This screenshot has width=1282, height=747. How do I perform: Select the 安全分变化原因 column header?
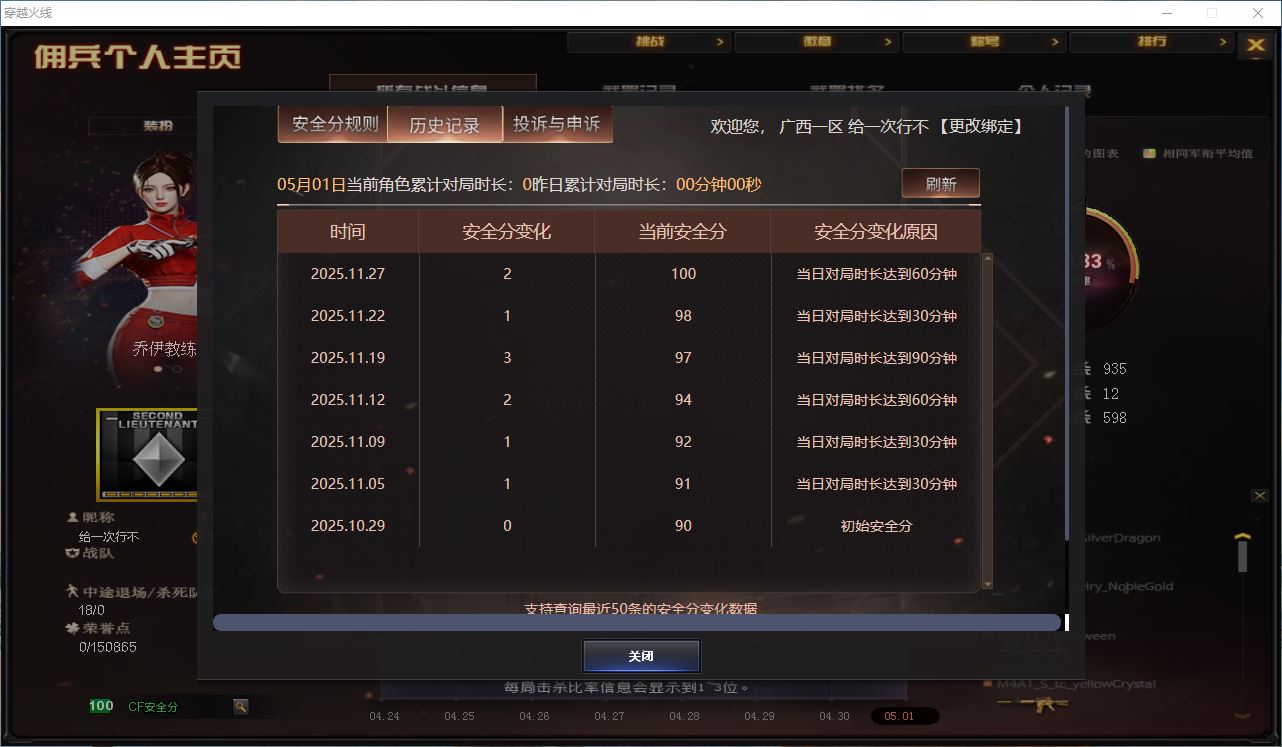click(x=876, y=232)
